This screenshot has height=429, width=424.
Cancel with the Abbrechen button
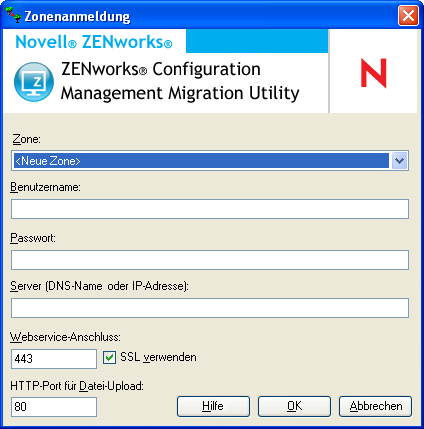coord(376,406)
